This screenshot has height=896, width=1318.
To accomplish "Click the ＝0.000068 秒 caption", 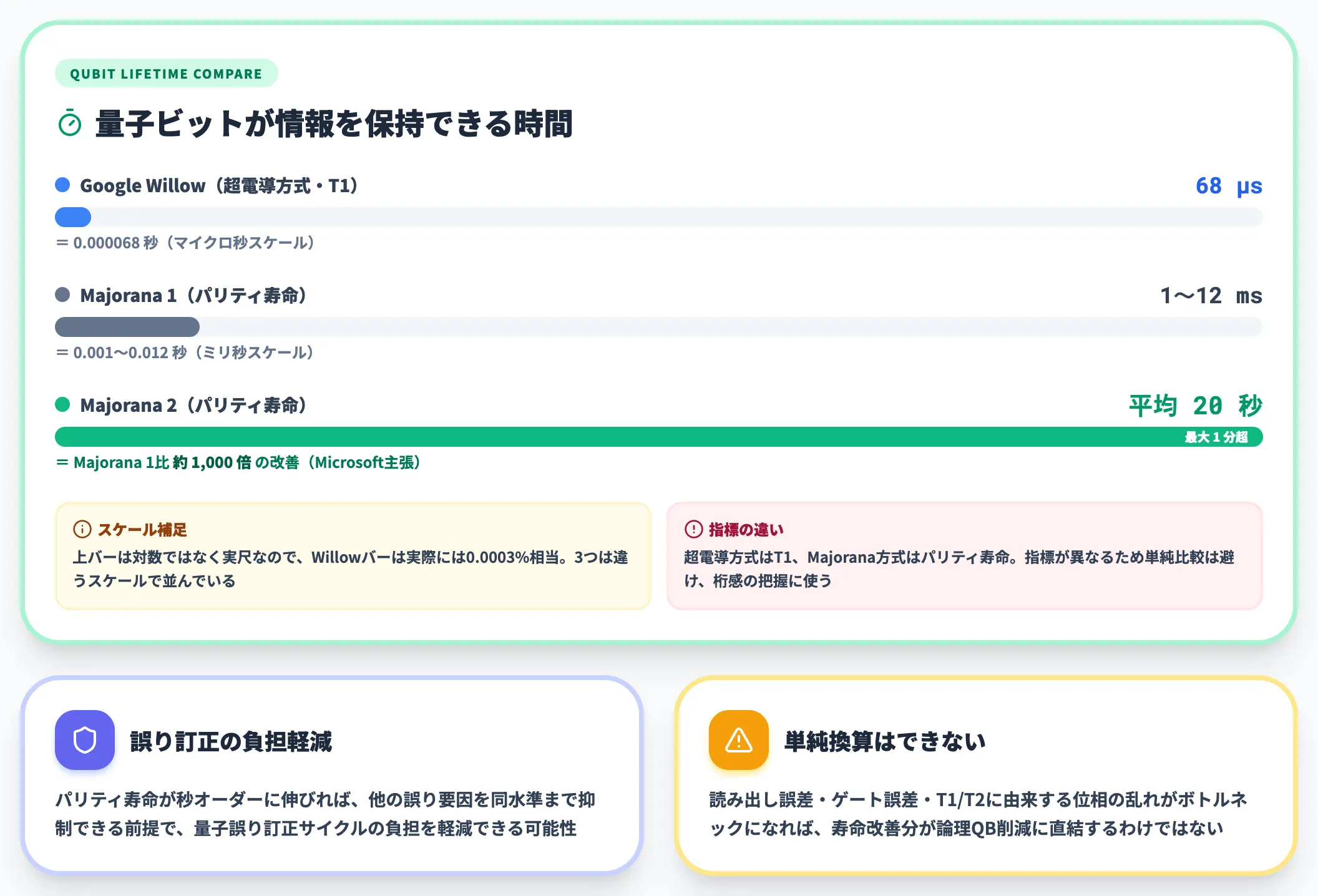I will tap(185, 243).
